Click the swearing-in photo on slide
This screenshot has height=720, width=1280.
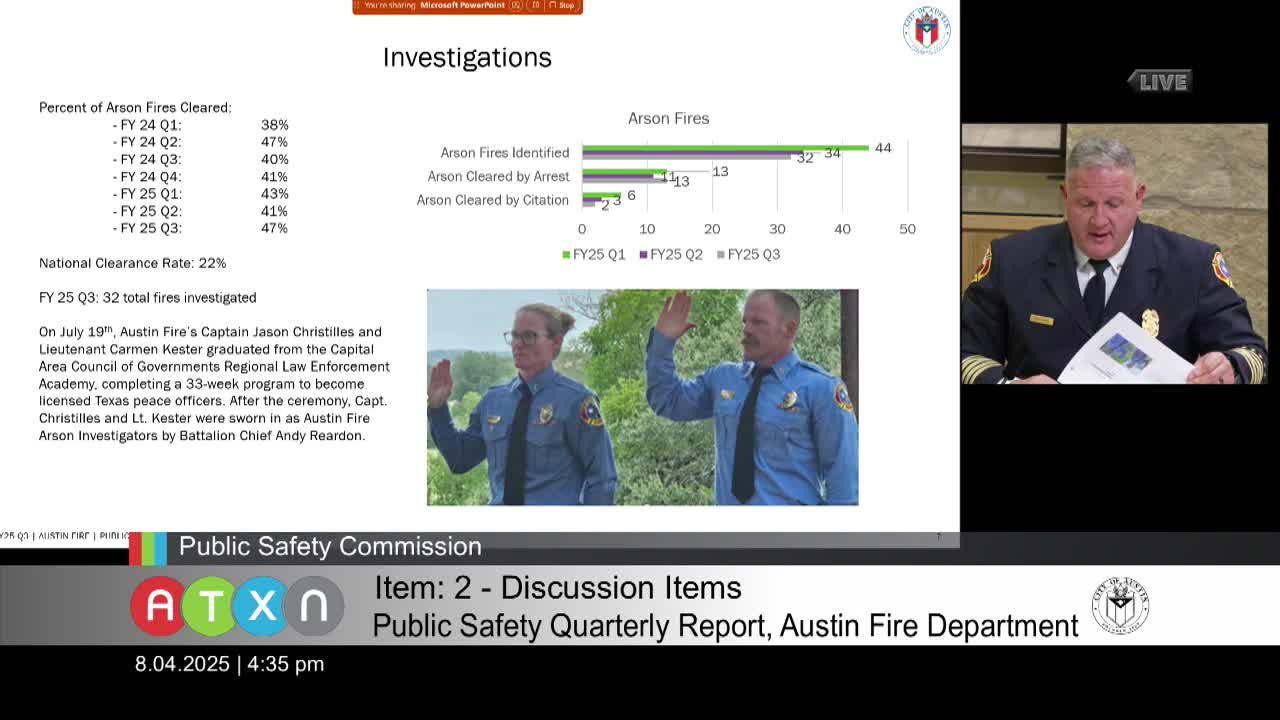(642, 397)
